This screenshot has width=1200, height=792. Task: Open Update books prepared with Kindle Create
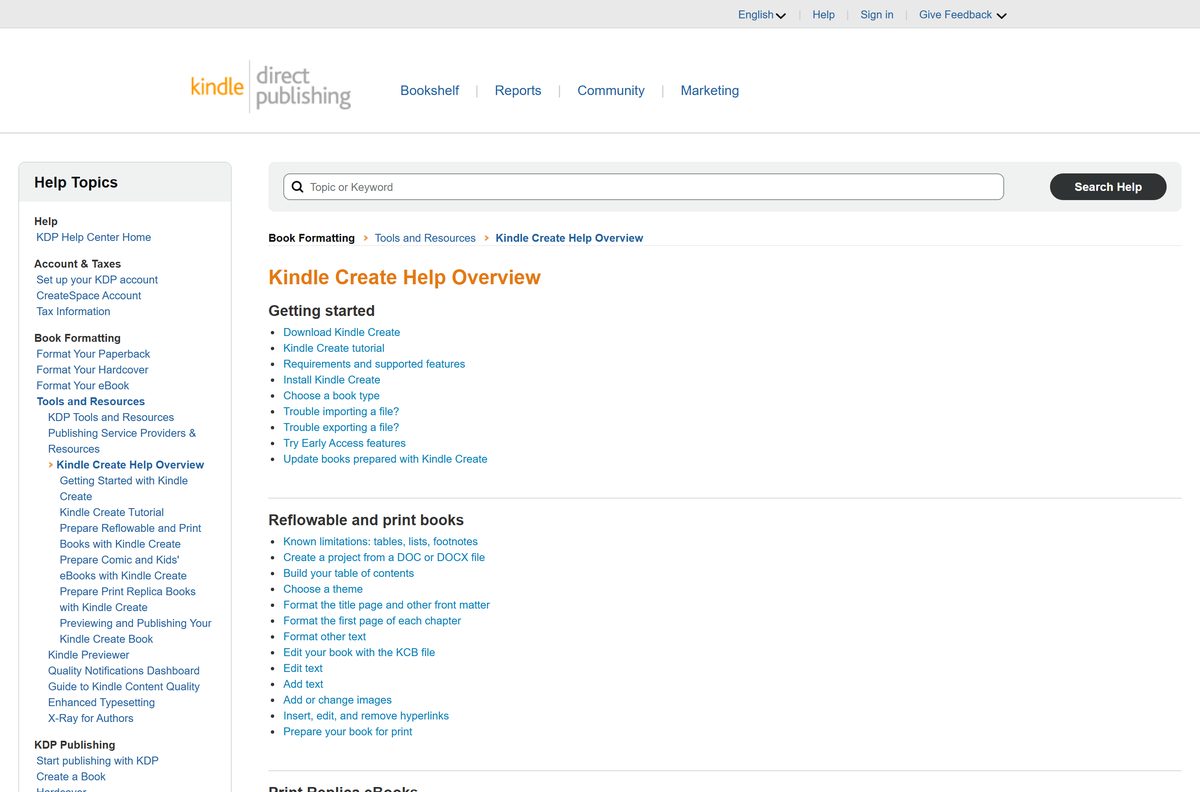385,460
